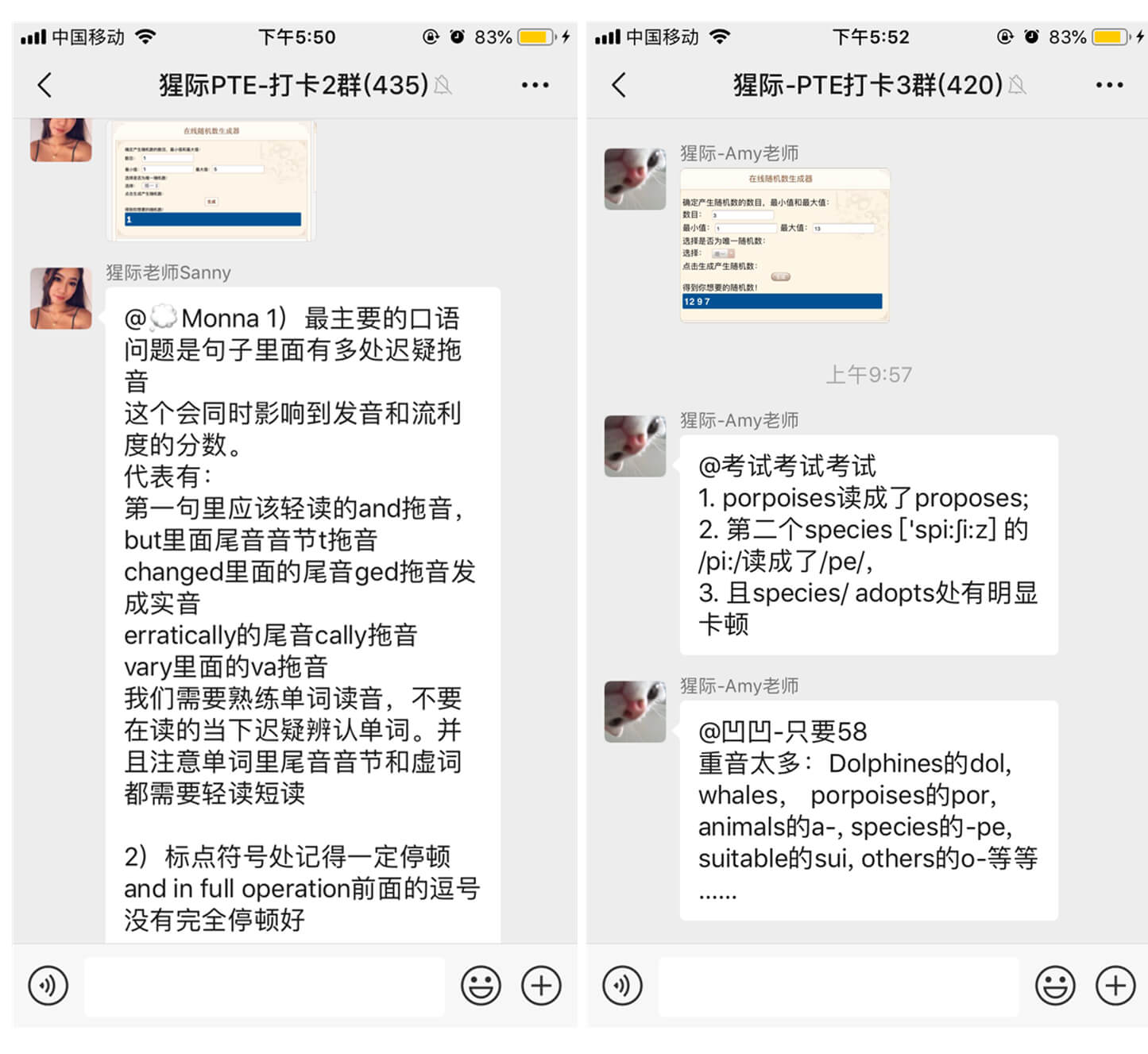
Task: Open plus attachment menu in left chat
Action: pyautogui.click(x=541, y=986)
